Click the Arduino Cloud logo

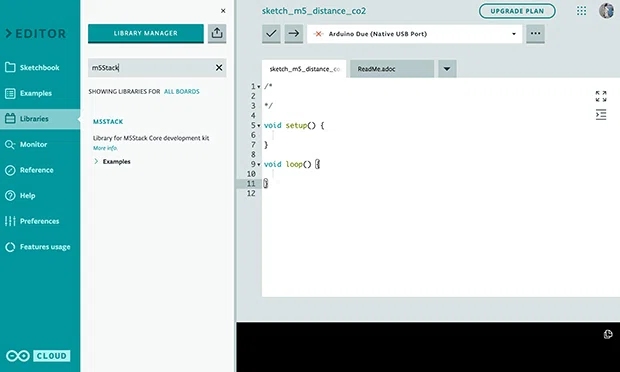[38, 356]
